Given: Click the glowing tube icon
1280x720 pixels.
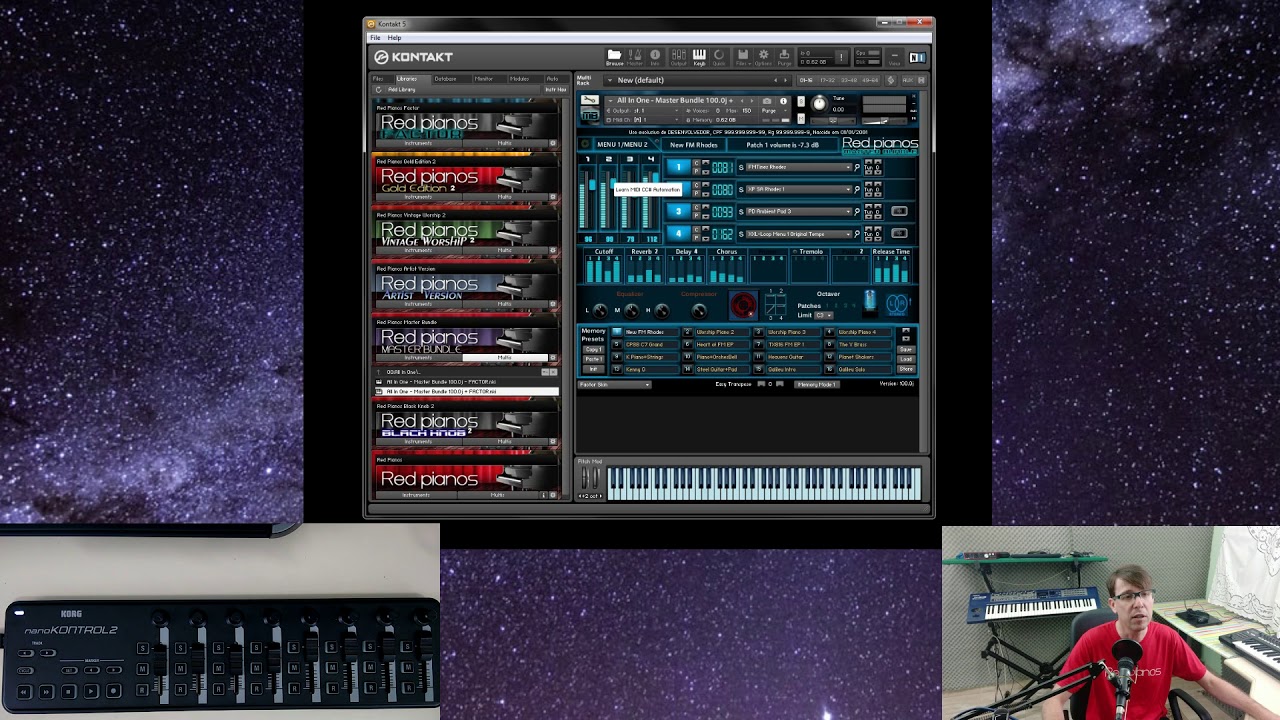Looking at the screenshot, I should click(x=869, y=301).
